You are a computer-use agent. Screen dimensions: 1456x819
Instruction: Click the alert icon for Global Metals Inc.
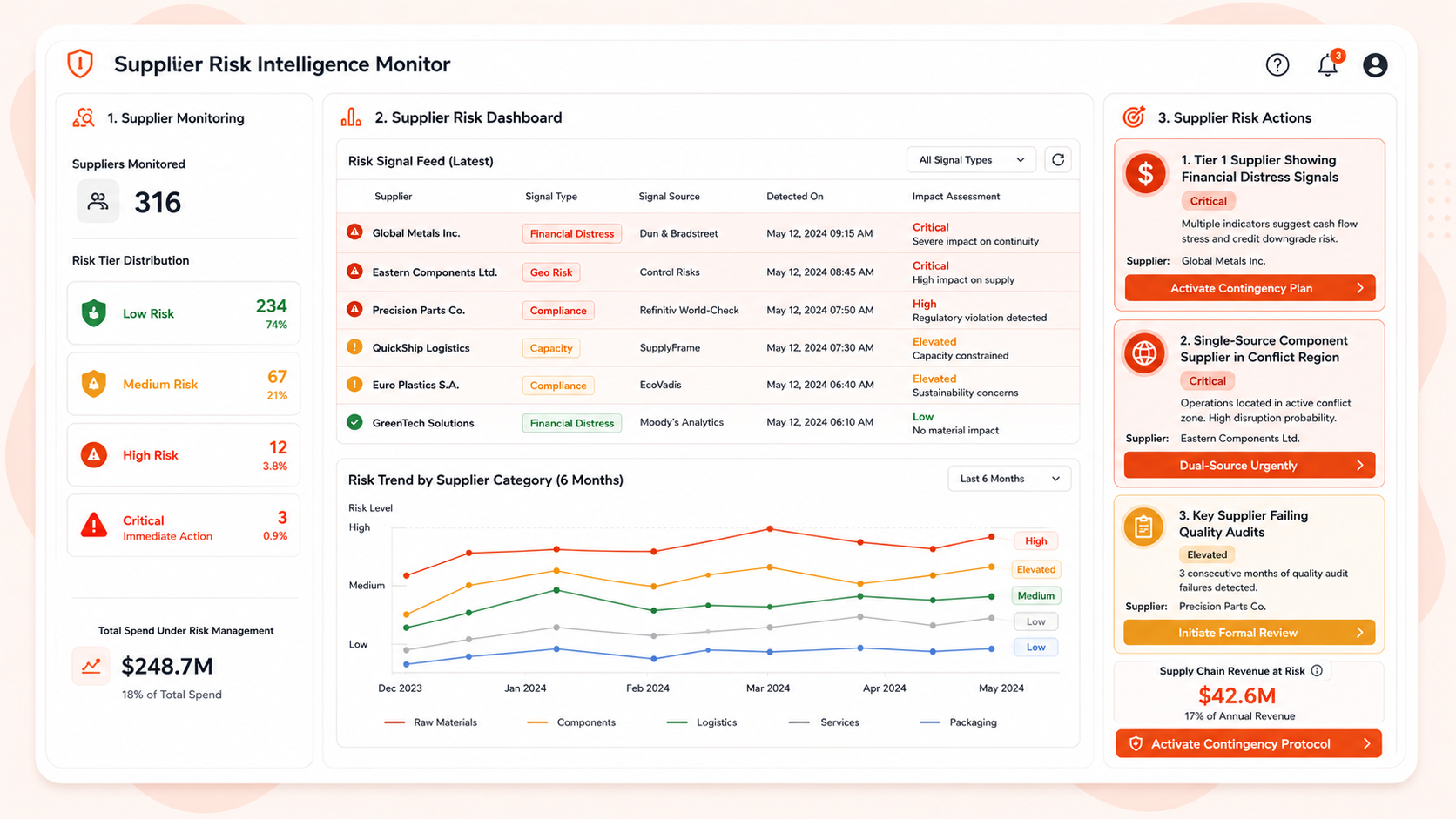(354, 232)
